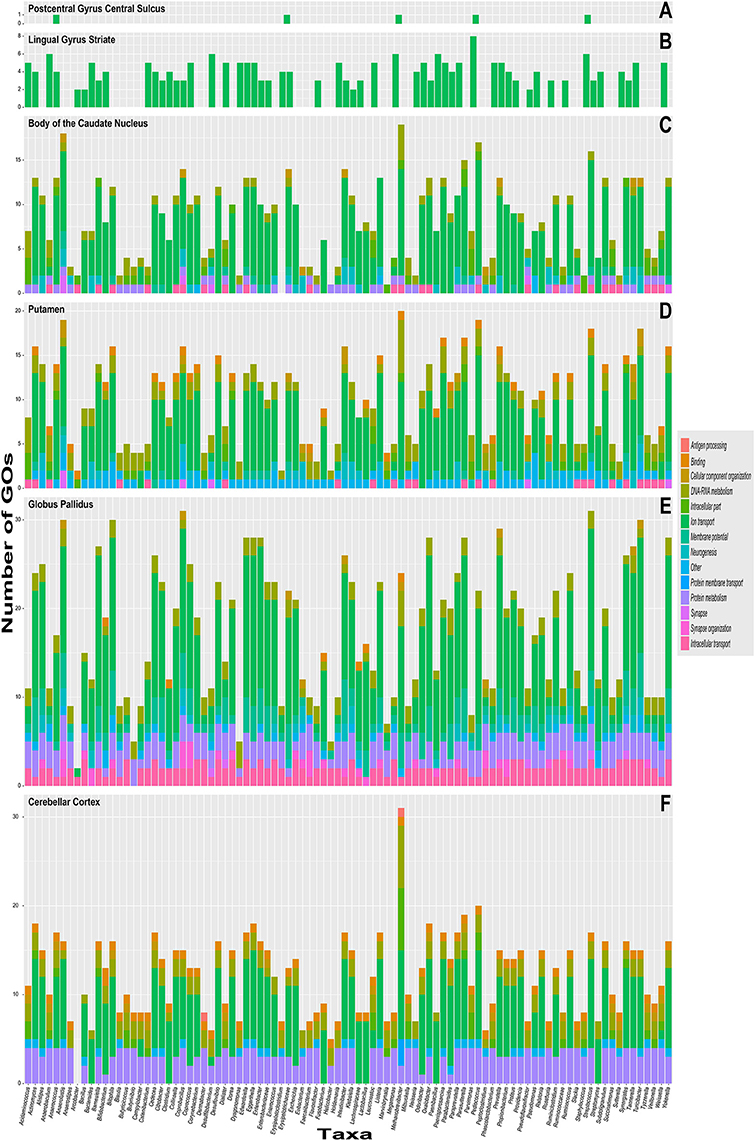754x1140 pixels.
Task: Click the panel letter 'C'
Action: pos(665,126)
